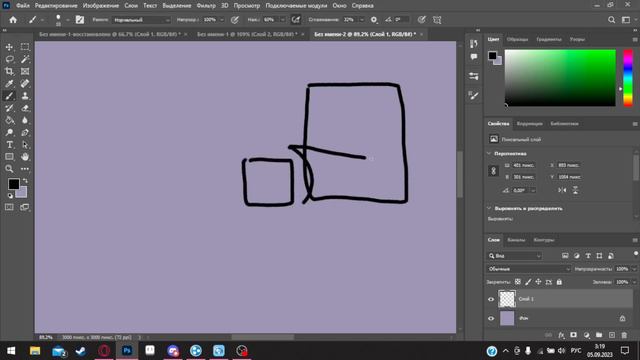This screenshot has height=360, width=640.
Task: Open the Файл menu
Action: pos(23,6)
